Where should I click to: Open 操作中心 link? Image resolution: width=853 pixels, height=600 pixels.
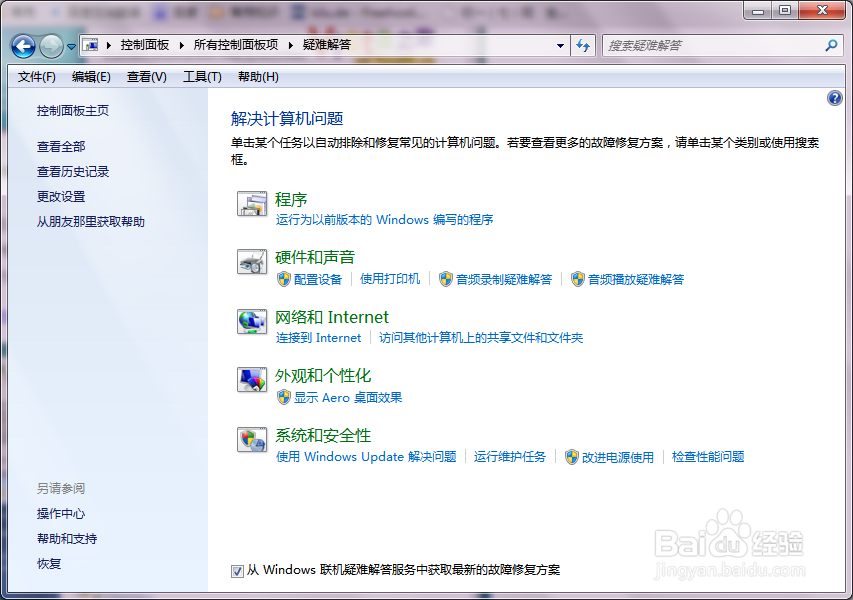61,514
